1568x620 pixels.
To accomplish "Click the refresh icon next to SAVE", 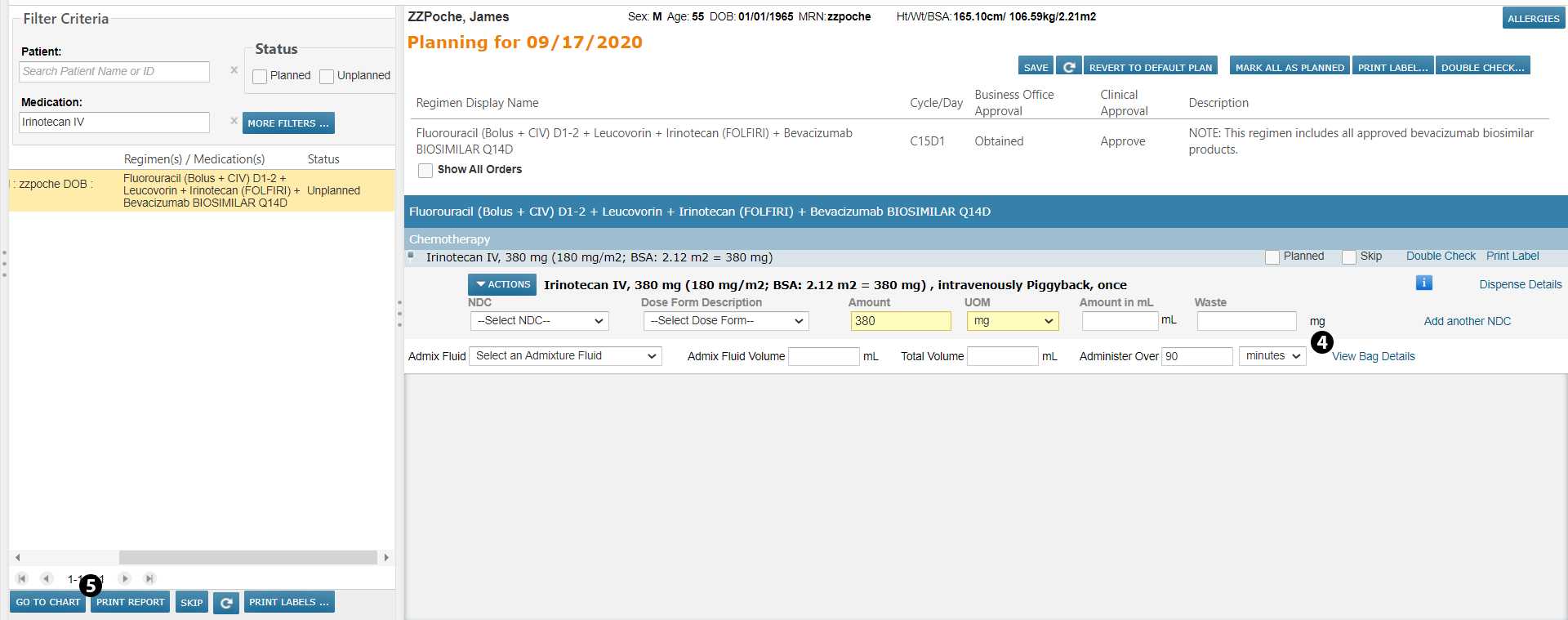I will pyautogui.click(x=1068, y=67).
